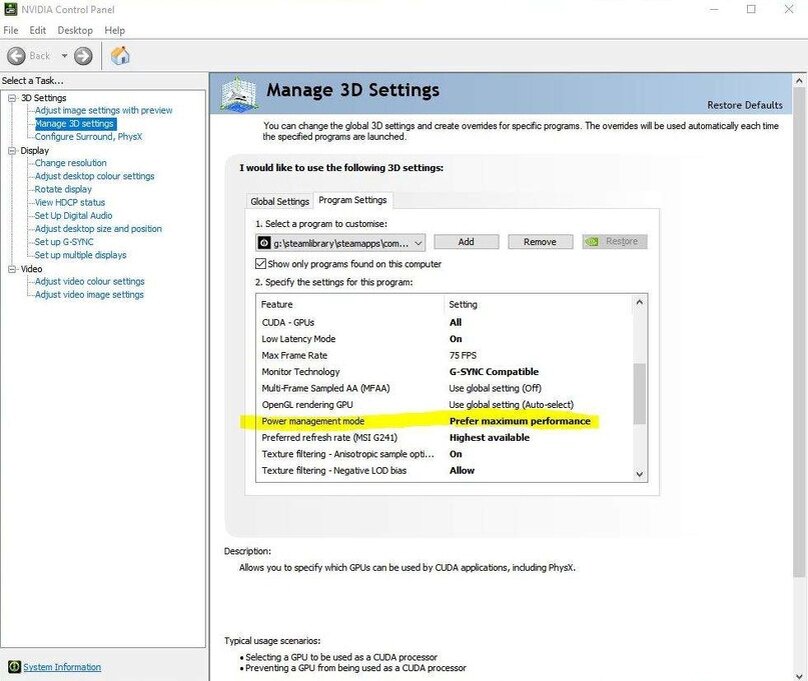
Task: Click the settings list scrollbar thumb
Action: tap(639, 394)
